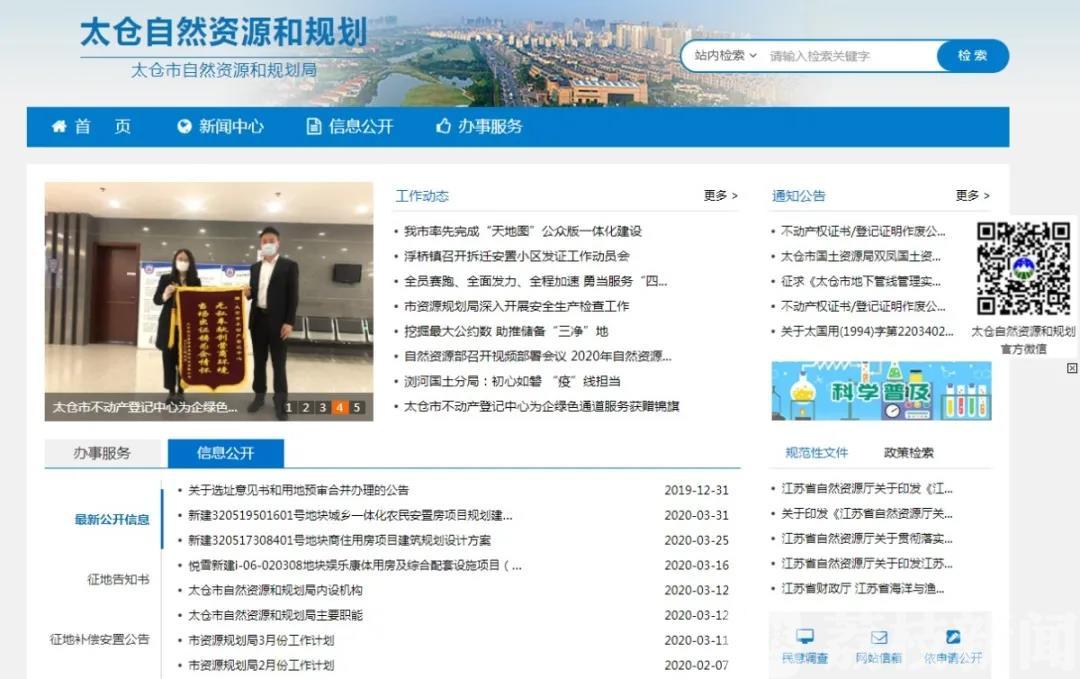Open news 浏河国土分局：初心如磐
Image resolution: width=1080 pixels, height=679 pixels.
click(x=512, y=382)
